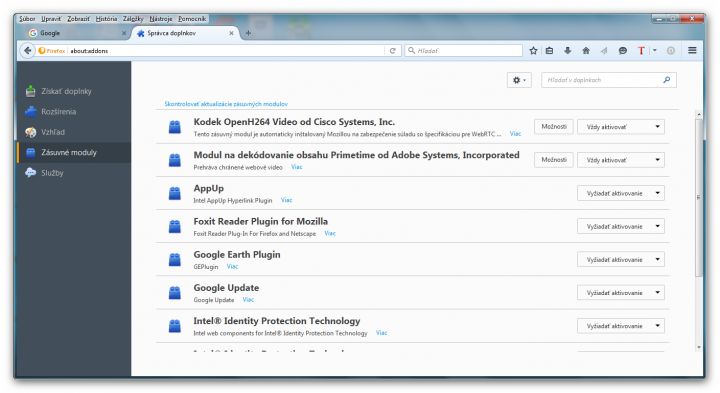Bookmark this page with the star icon
720x393 pixels.
click(533, 51)
